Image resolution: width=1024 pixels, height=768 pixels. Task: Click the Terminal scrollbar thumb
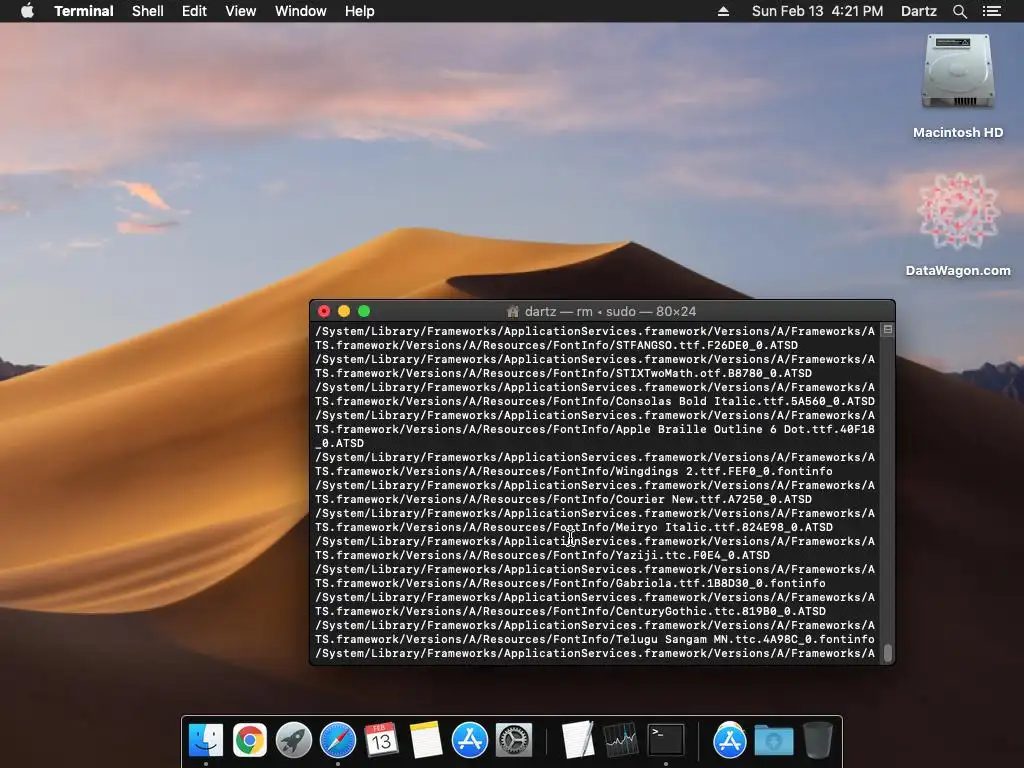(x=888, y=653)
